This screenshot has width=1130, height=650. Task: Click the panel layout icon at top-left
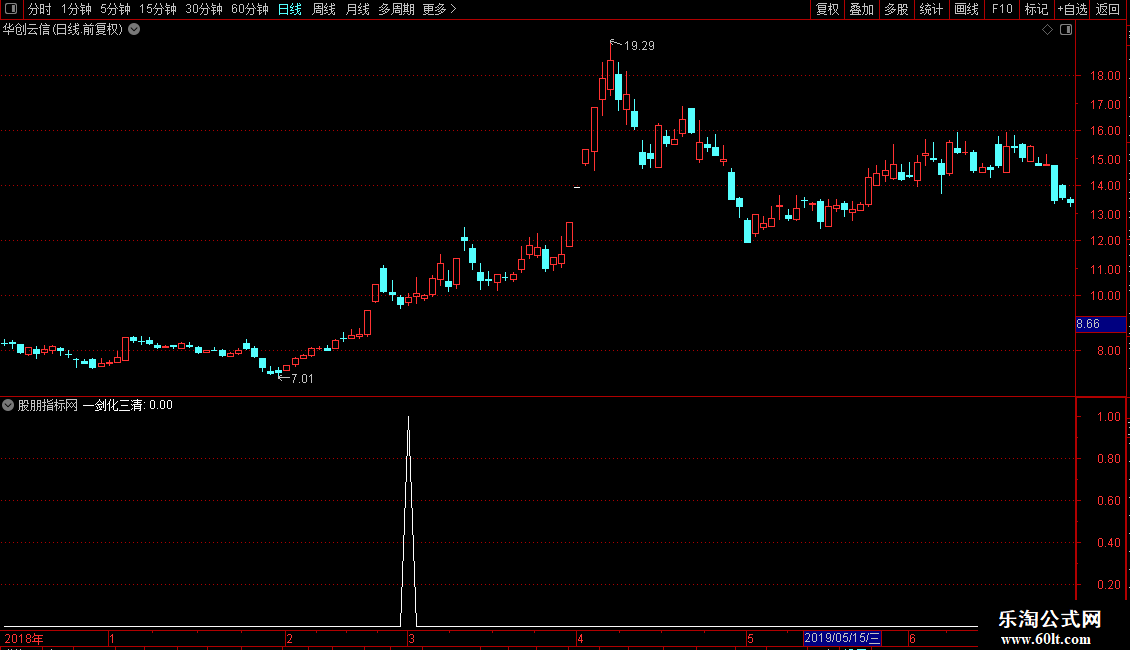click(11, 9)
